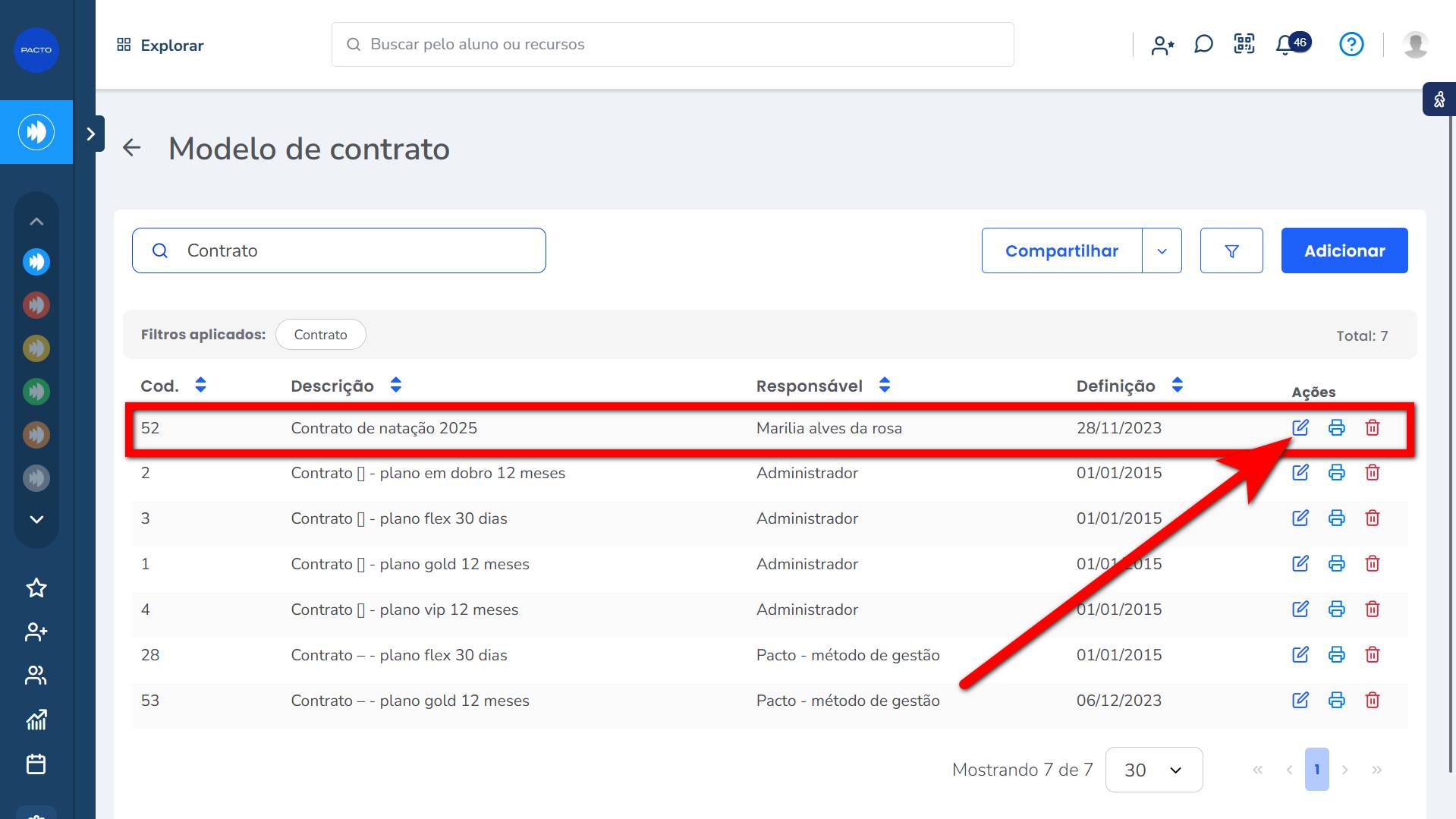The height and width of the screenshot is (819, 1456).
Task: Sort the table by Definição column
Action: 1177,386
